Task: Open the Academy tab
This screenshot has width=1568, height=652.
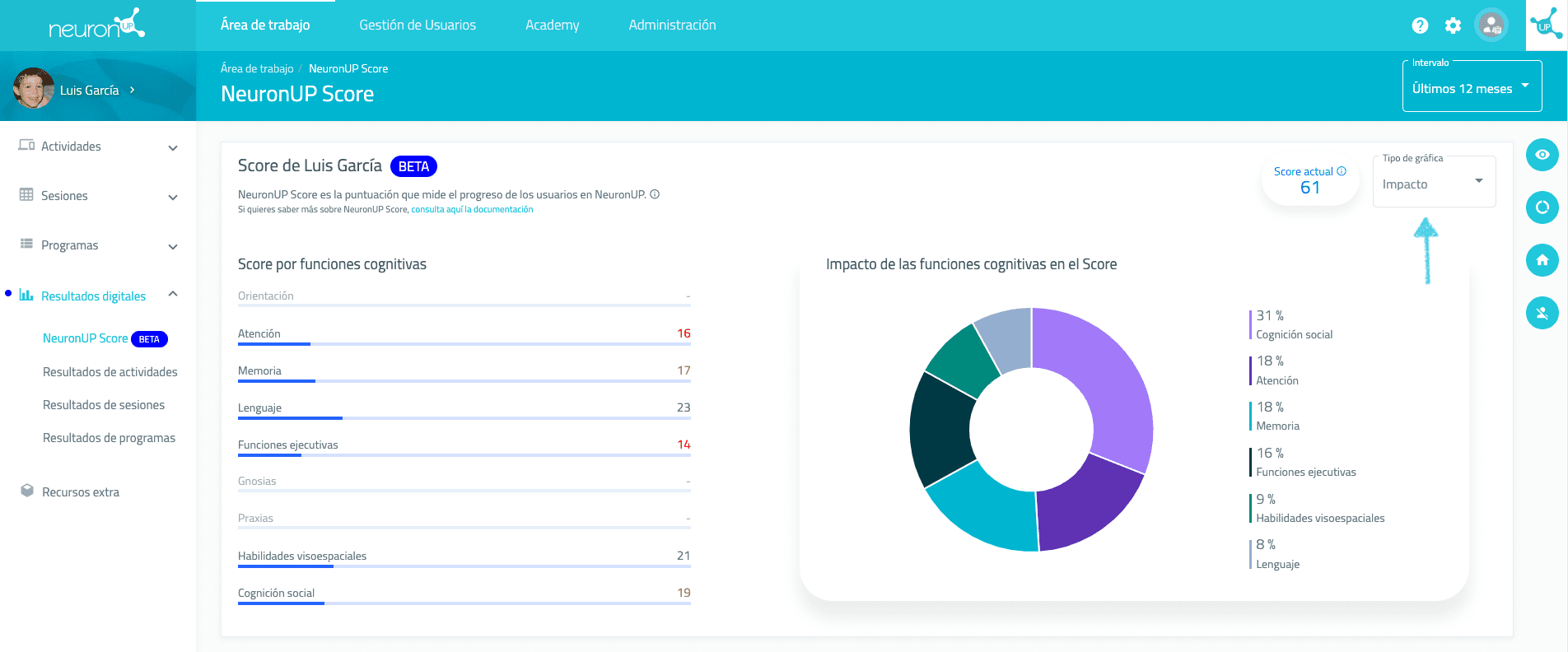Action: tap(552, 26)
